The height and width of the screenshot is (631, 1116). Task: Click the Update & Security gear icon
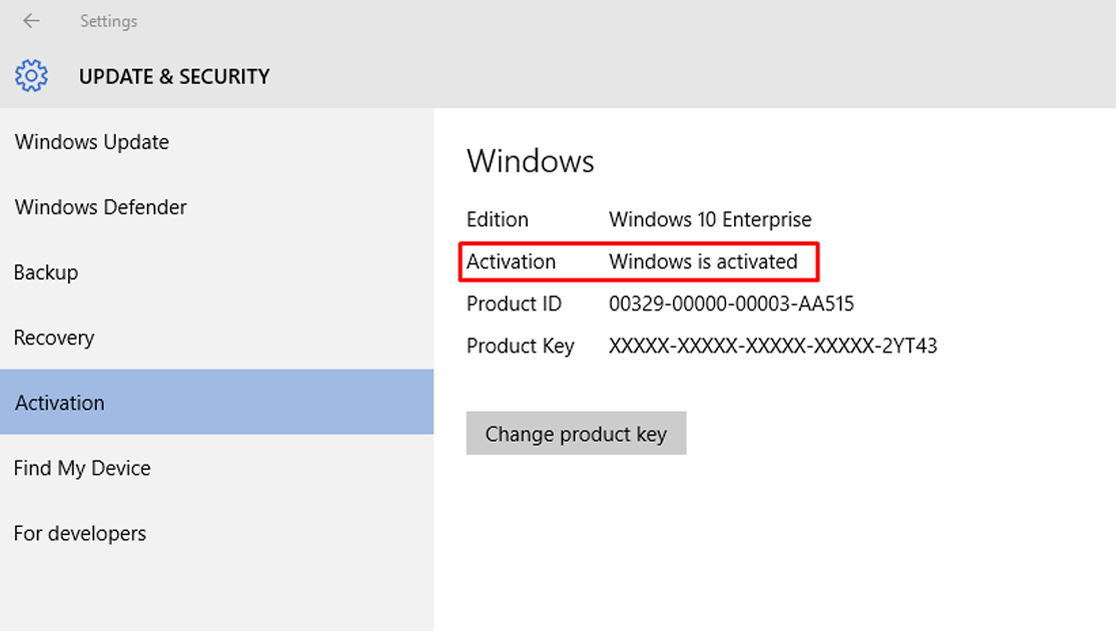pyautogui.click(x=31, y=75)
